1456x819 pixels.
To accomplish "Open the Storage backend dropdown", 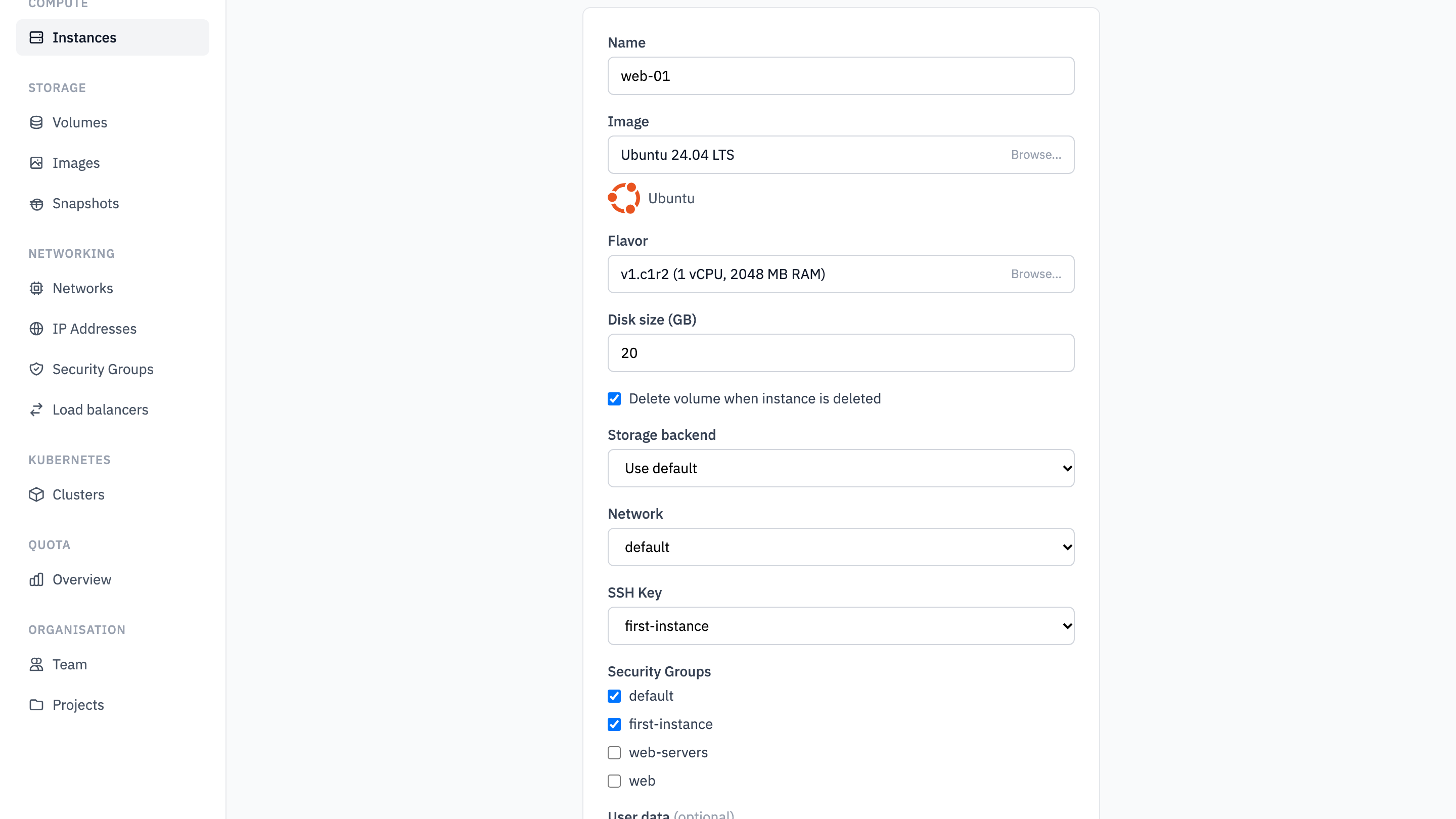I will coord(841,468).
